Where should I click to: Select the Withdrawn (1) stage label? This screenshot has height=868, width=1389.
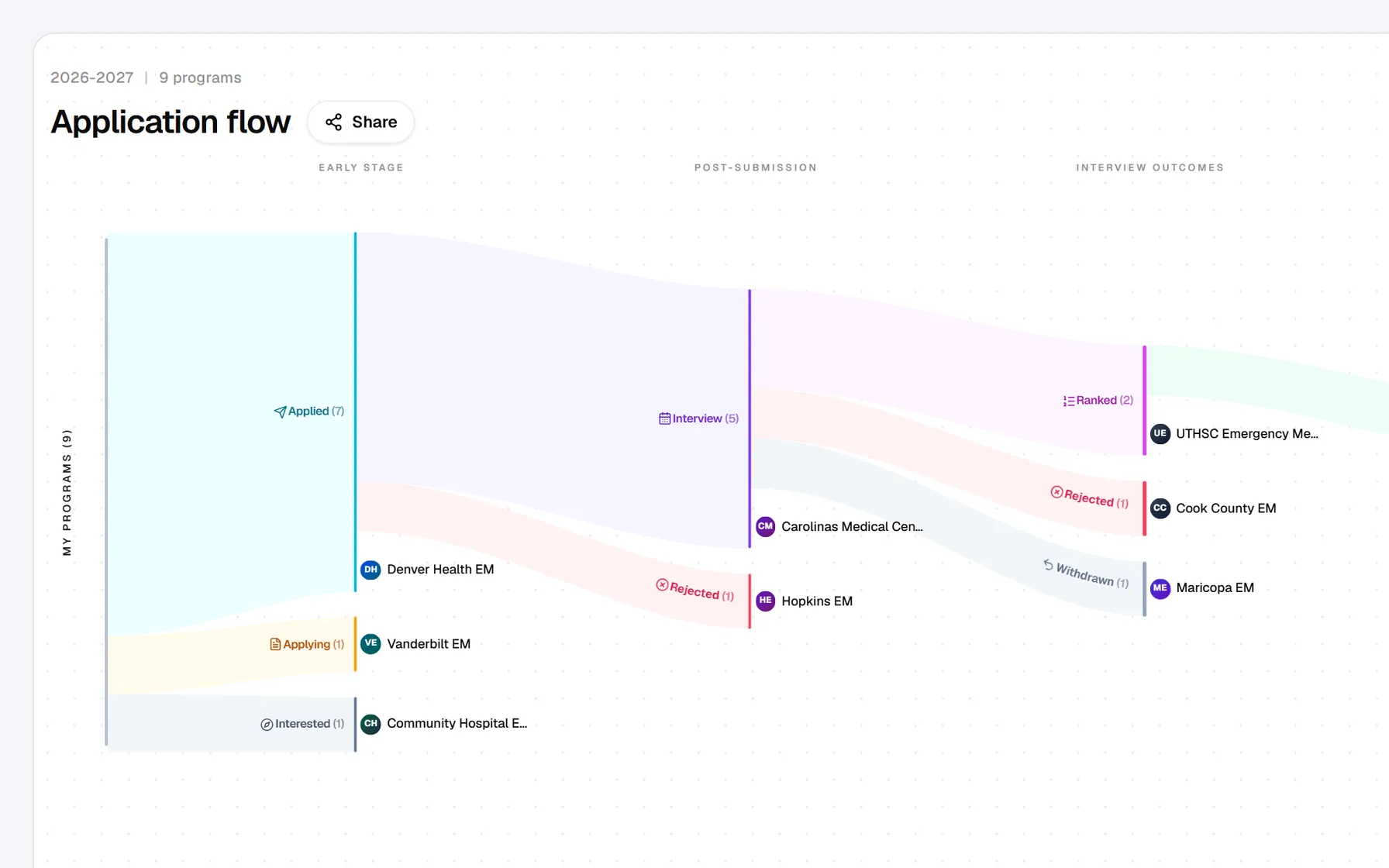pos(1092,574)
